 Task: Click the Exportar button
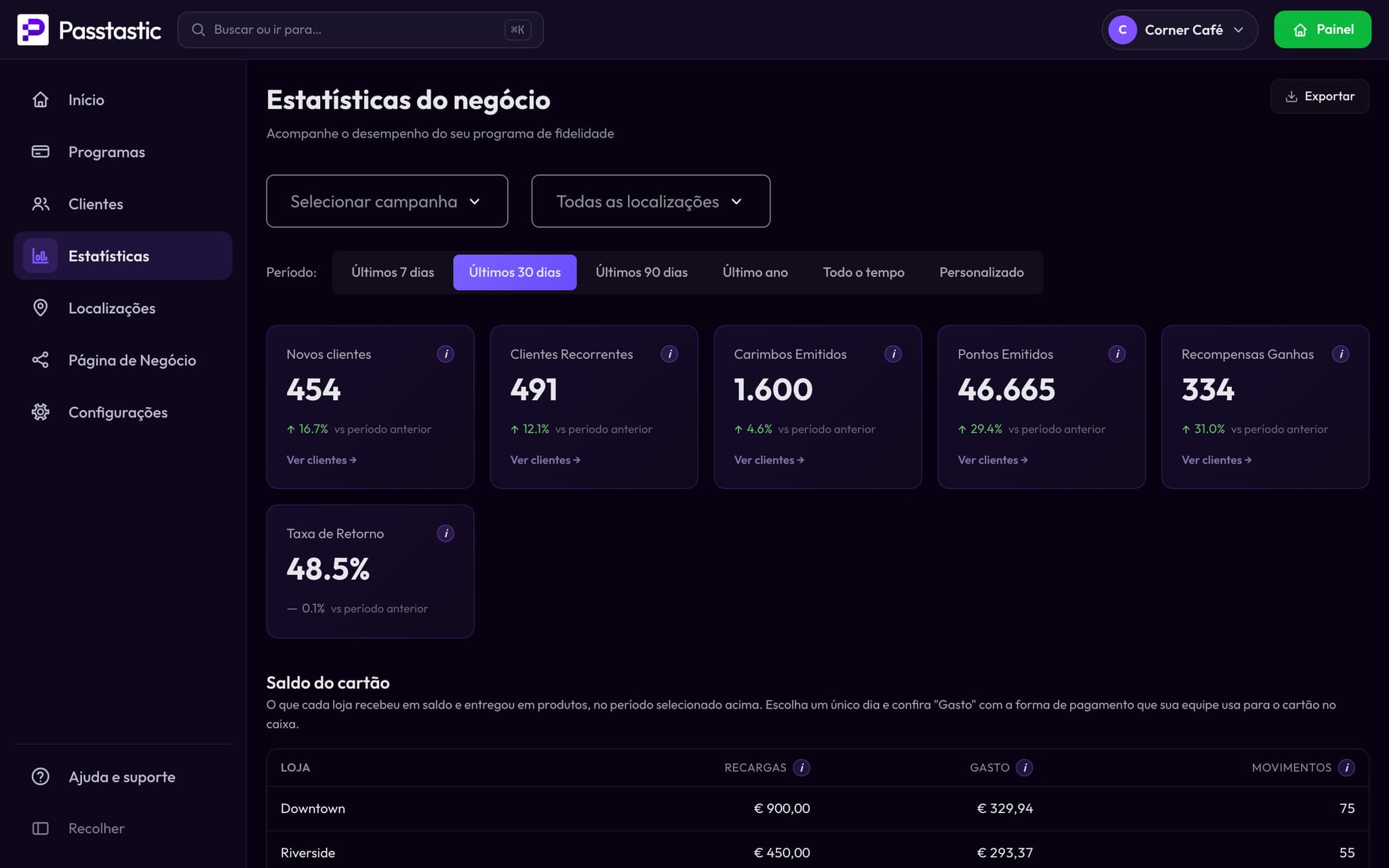(1320, 96)
